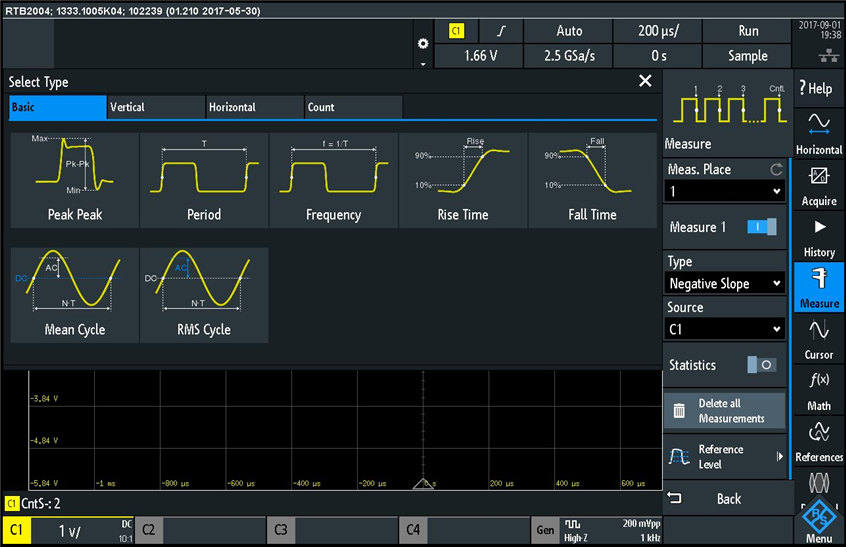Choose the Rise Time measurement icon
Viewport: 846px width, 547px height.
(462, 178)
